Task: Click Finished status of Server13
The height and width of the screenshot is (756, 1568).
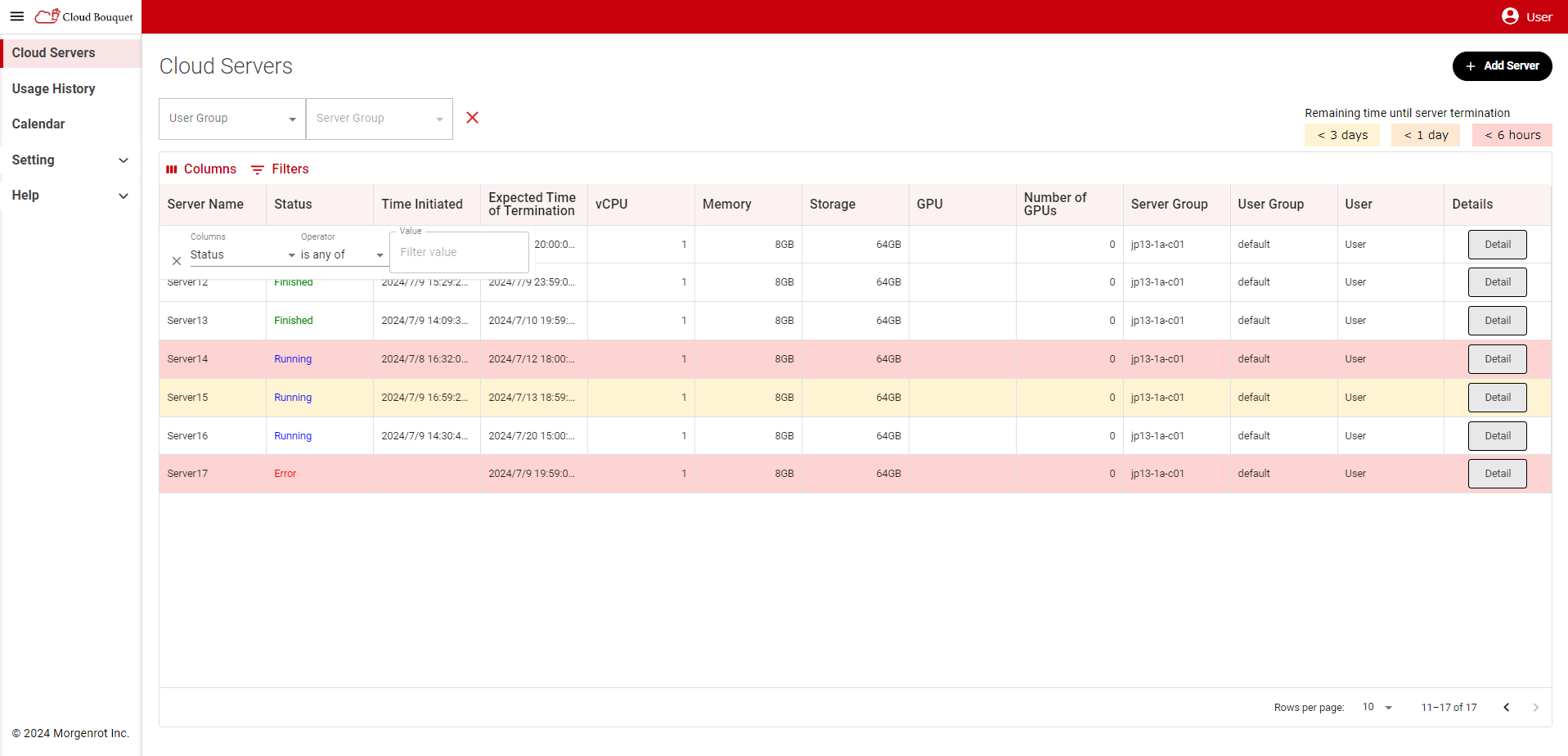Action: 294,321
